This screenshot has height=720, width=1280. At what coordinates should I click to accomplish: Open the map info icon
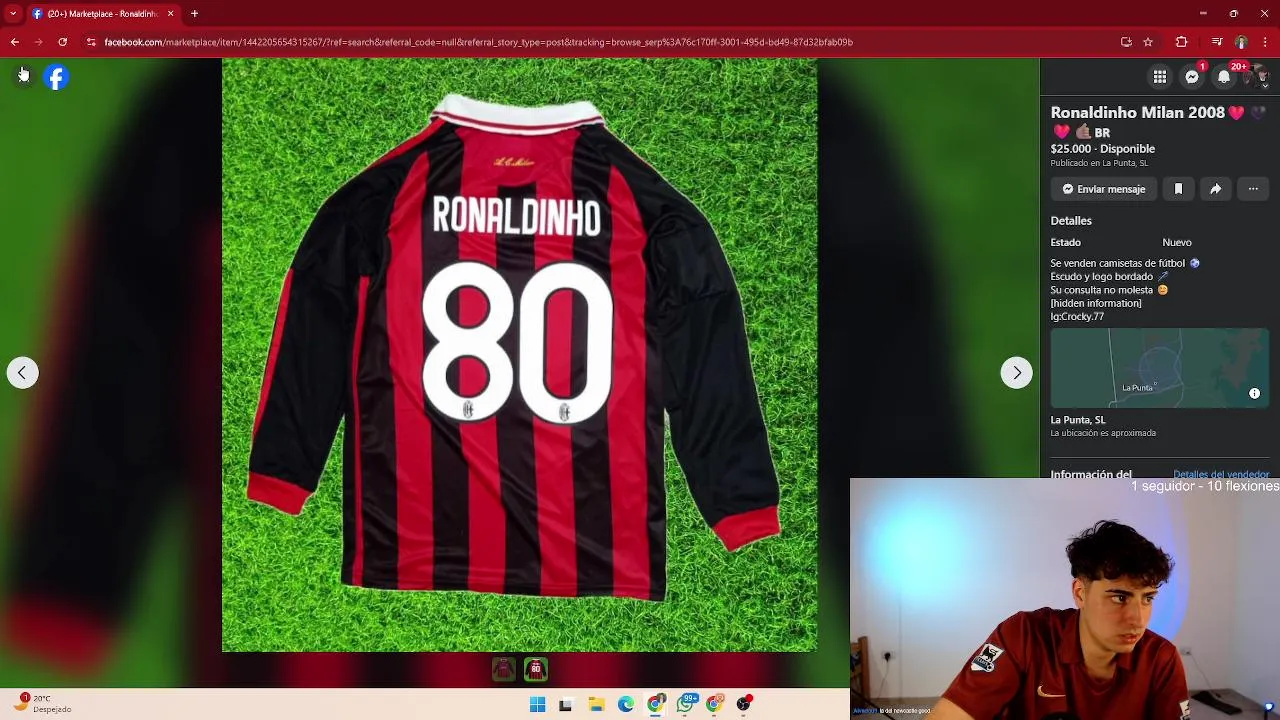click(1254, 394)
